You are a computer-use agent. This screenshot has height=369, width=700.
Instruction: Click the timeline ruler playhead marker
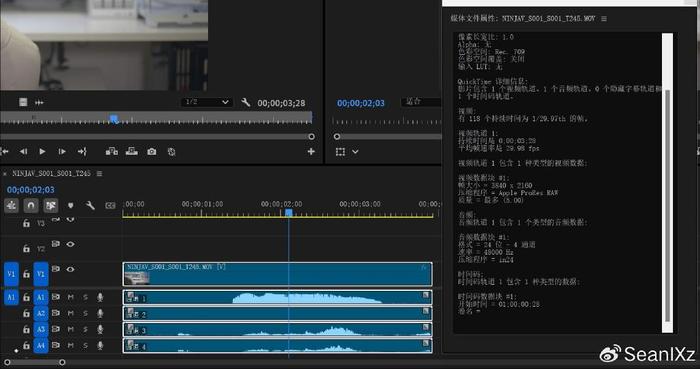[x=289, y=213]
